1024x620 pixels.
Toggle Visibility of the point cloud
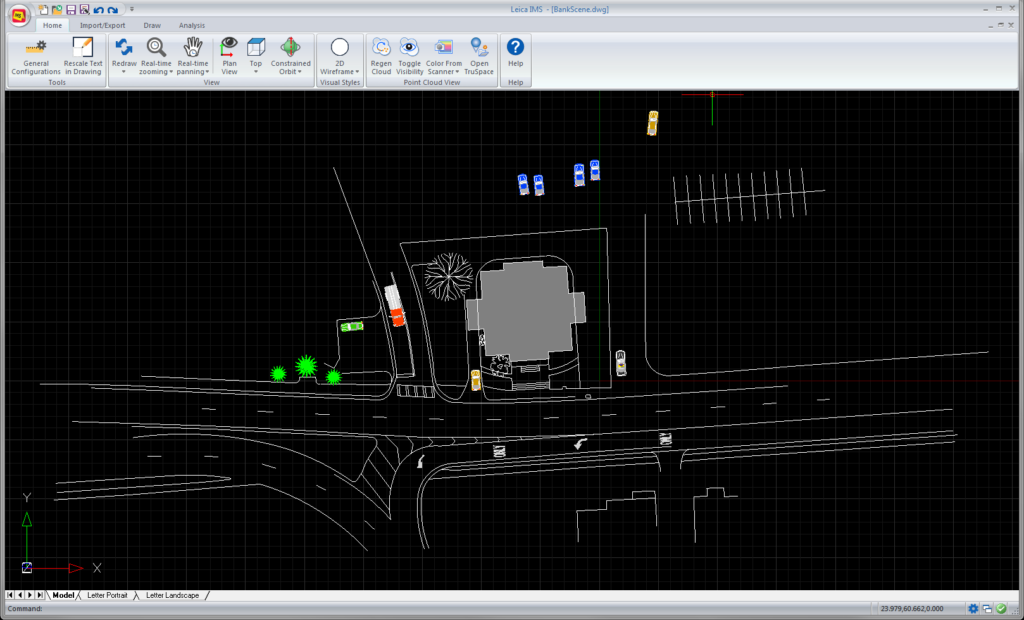409,56
